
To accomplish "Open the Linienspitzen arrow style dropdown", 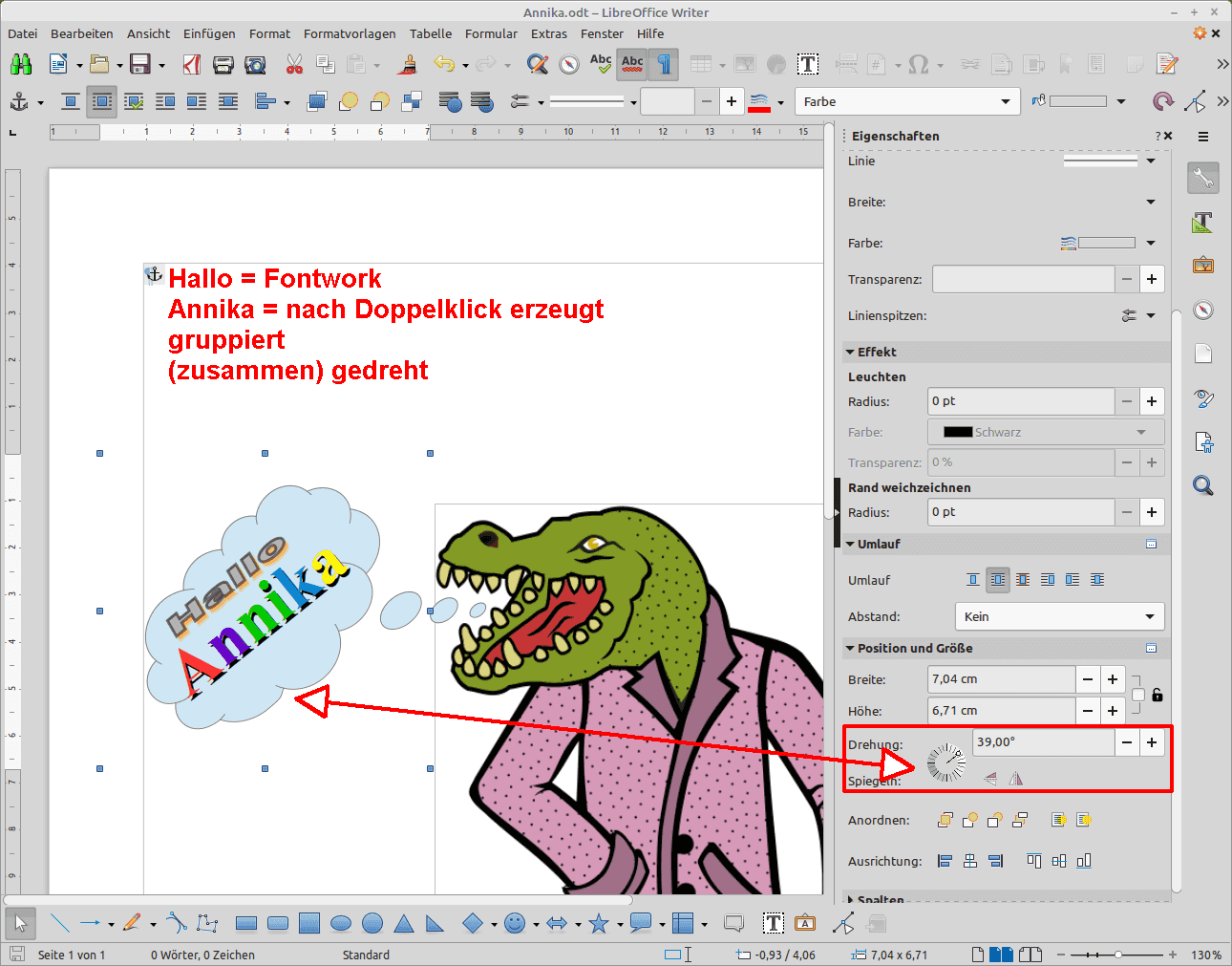I will click(1151, 315).
